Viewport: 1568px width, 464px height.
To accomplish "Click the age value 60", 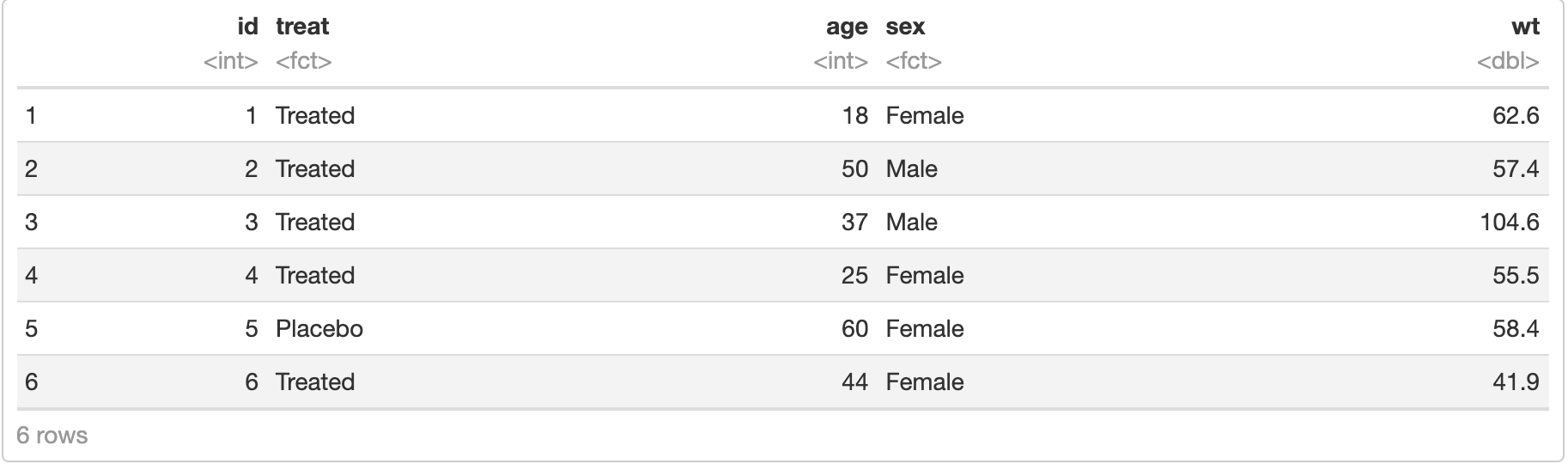I will click(855, 328).
